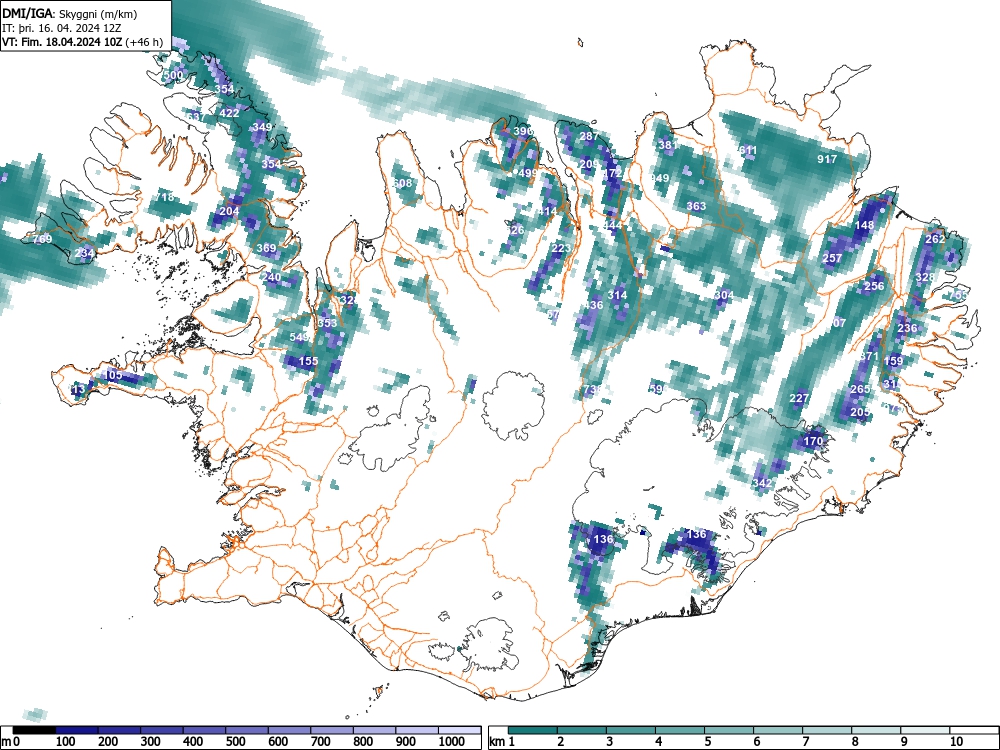Click the visibility value 381 on the map
This screenshot has width=1000, height=750.
point(668,145)
